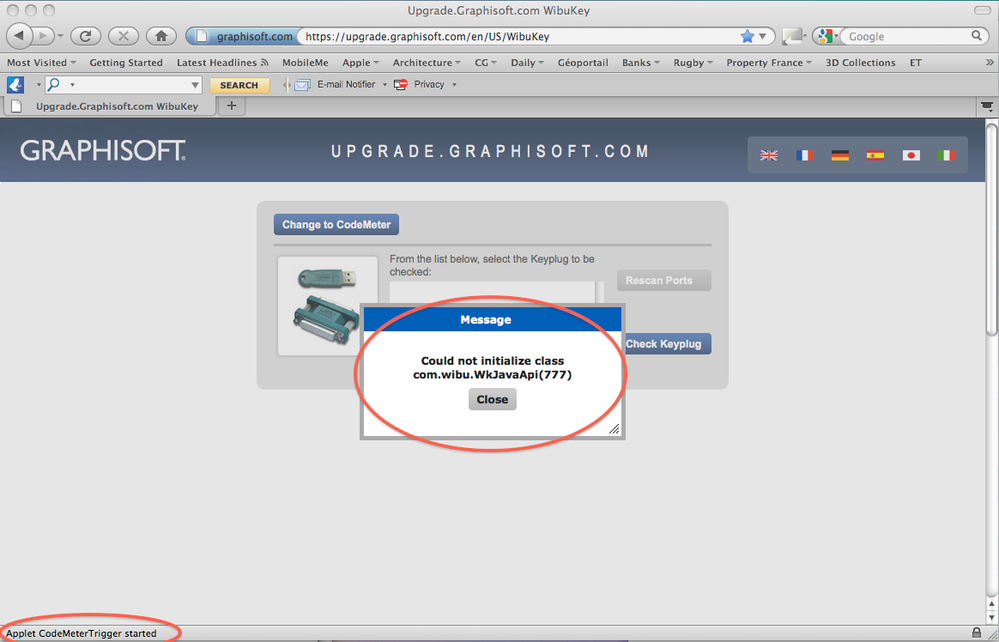The height and width of the screenshot is (642, 999).
Task: Open a new tab with plus button
Action: 232,106
